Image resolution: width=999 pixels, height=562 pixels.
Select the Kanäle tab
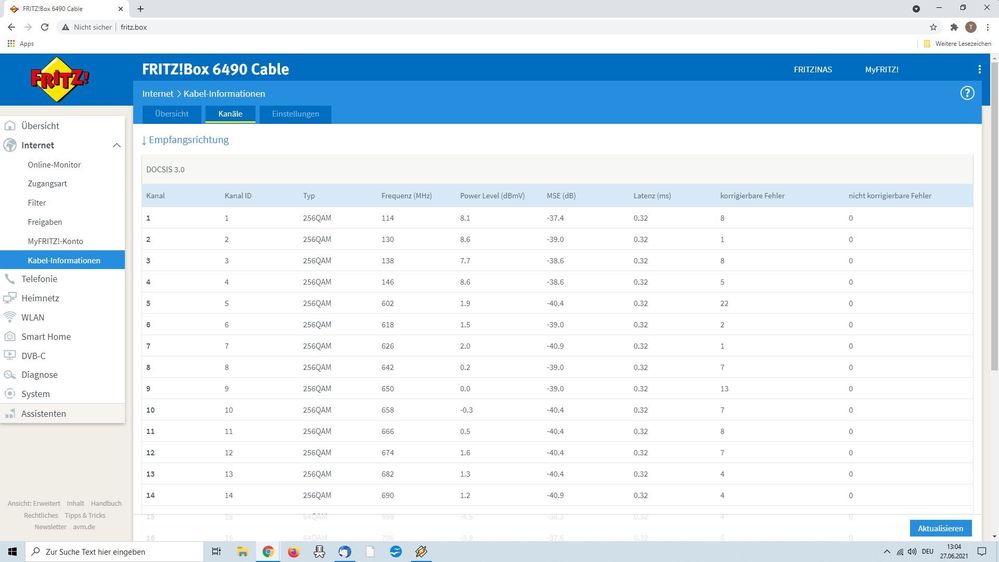(x=230, y=113)
